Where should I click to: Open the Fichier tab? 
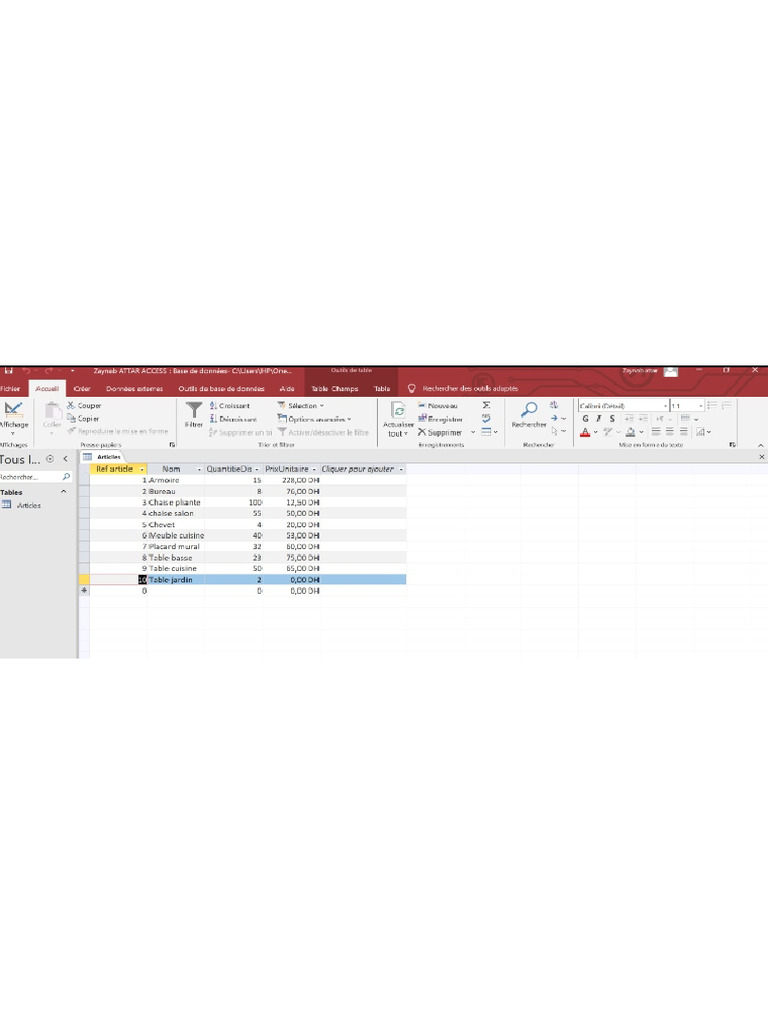point(10,389)
